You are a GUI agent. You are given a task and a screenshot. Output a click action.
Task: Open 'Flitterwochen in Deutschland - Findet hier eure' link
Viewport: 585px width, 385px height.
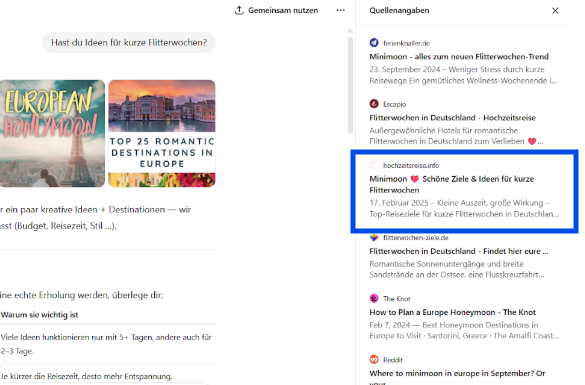click(x=459, y=251)
